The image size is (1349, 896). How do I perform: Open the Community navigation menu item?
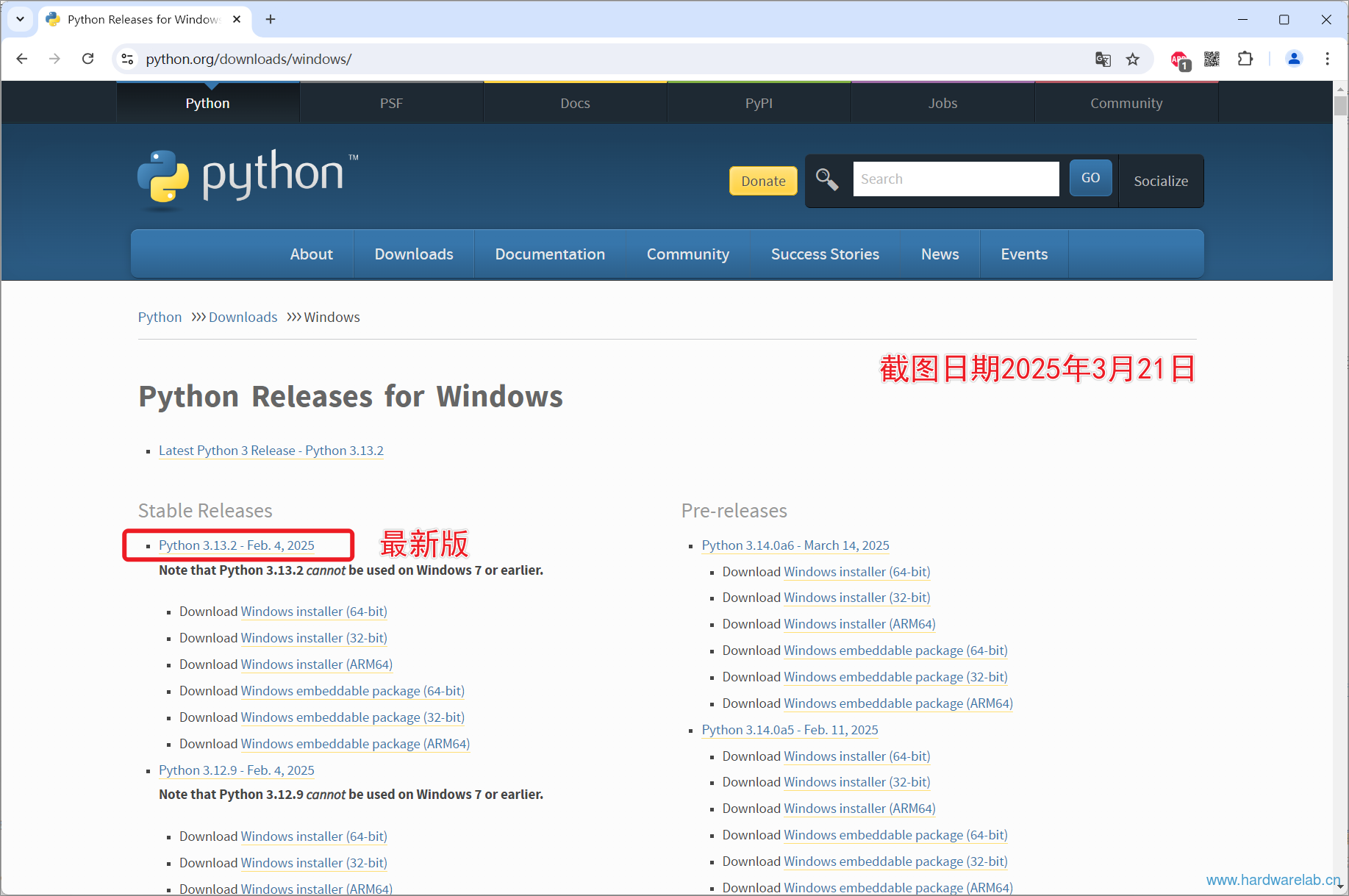[688, 254]
